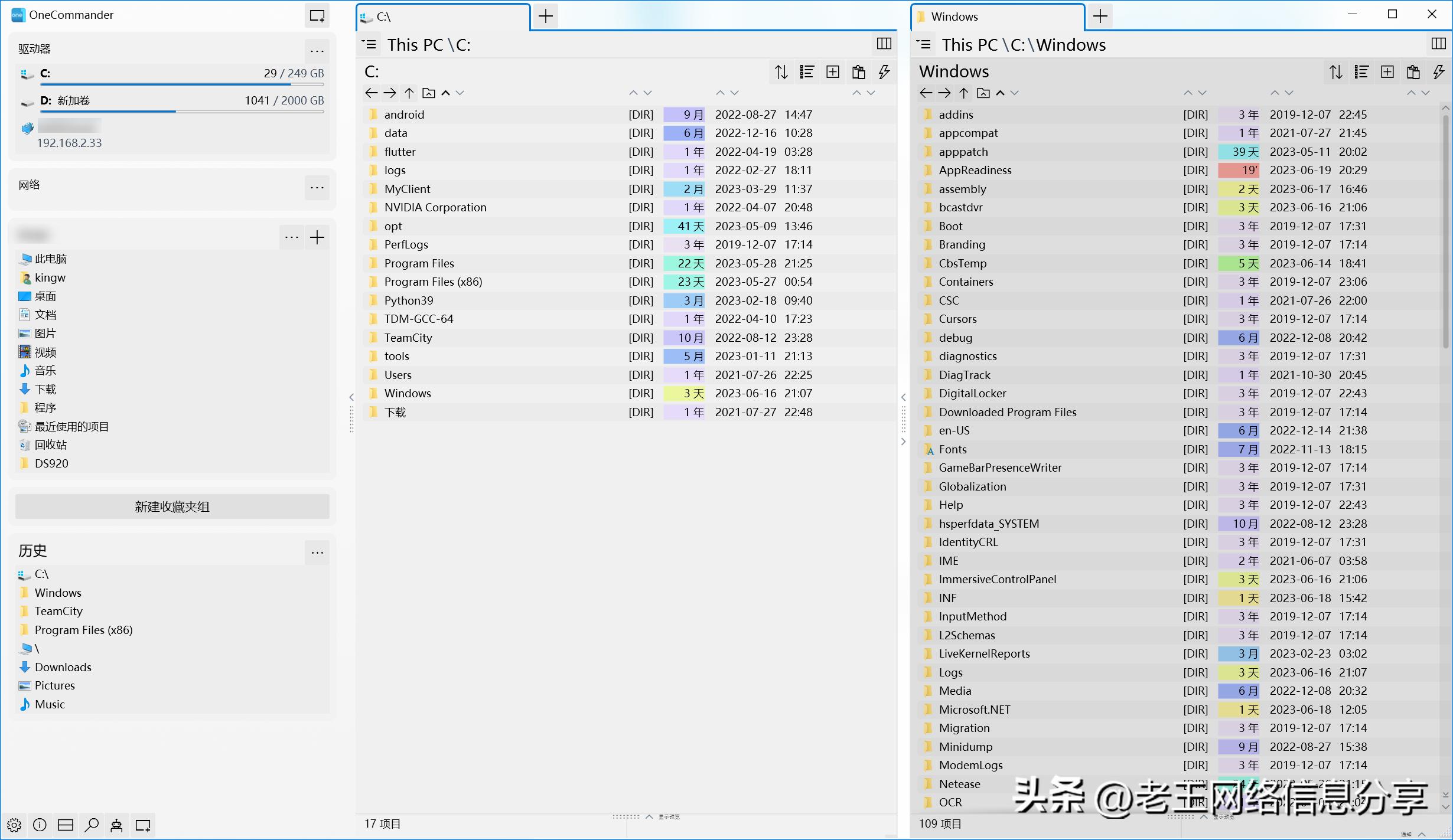Toggle the dual-pane layout icon in bottom toolbar
Viewport: 1453px width, 840px height.
66,825
